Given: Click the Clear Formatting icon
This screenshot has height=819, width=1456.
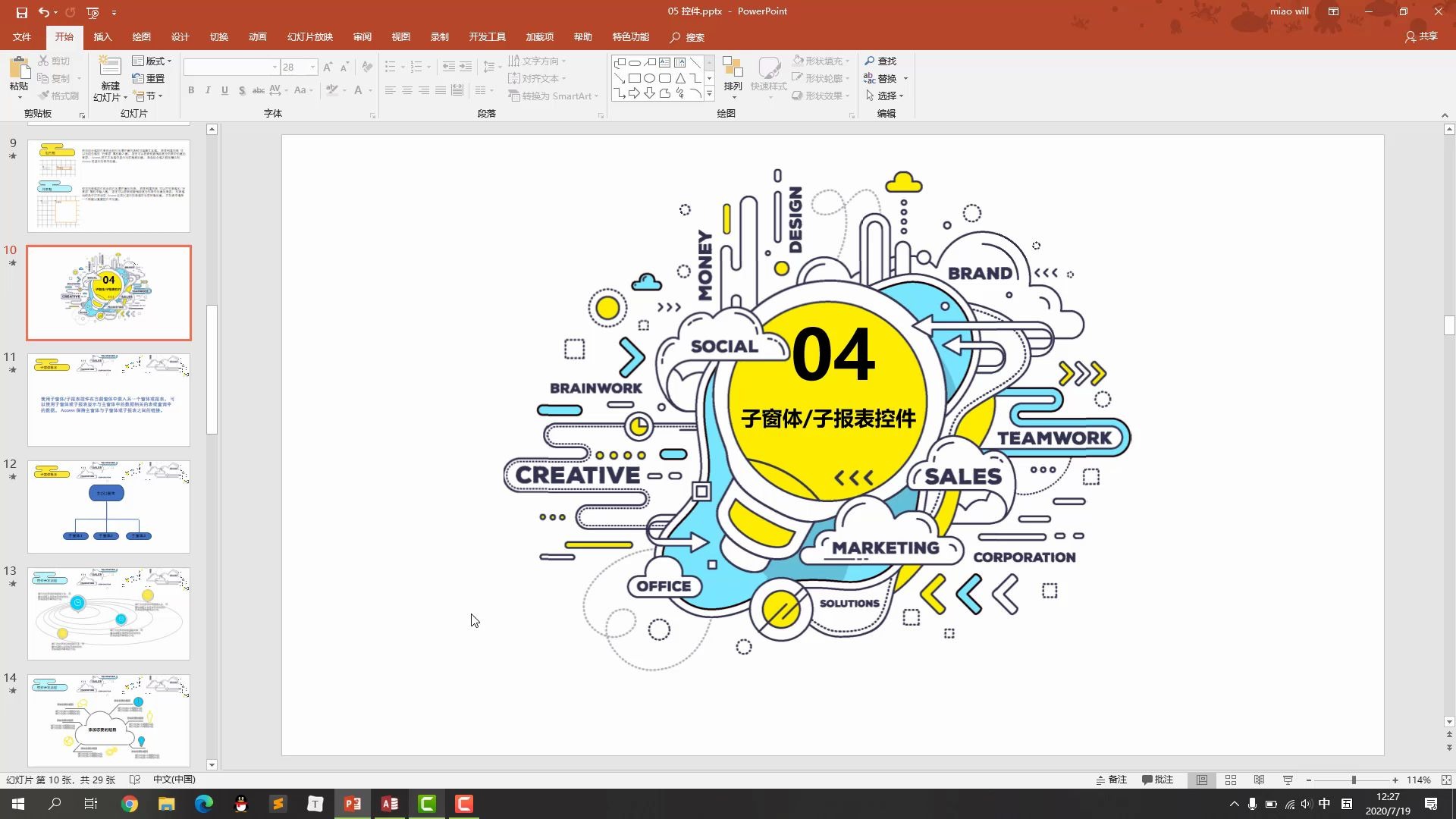Looking at the screenshot, I should 367,67.
